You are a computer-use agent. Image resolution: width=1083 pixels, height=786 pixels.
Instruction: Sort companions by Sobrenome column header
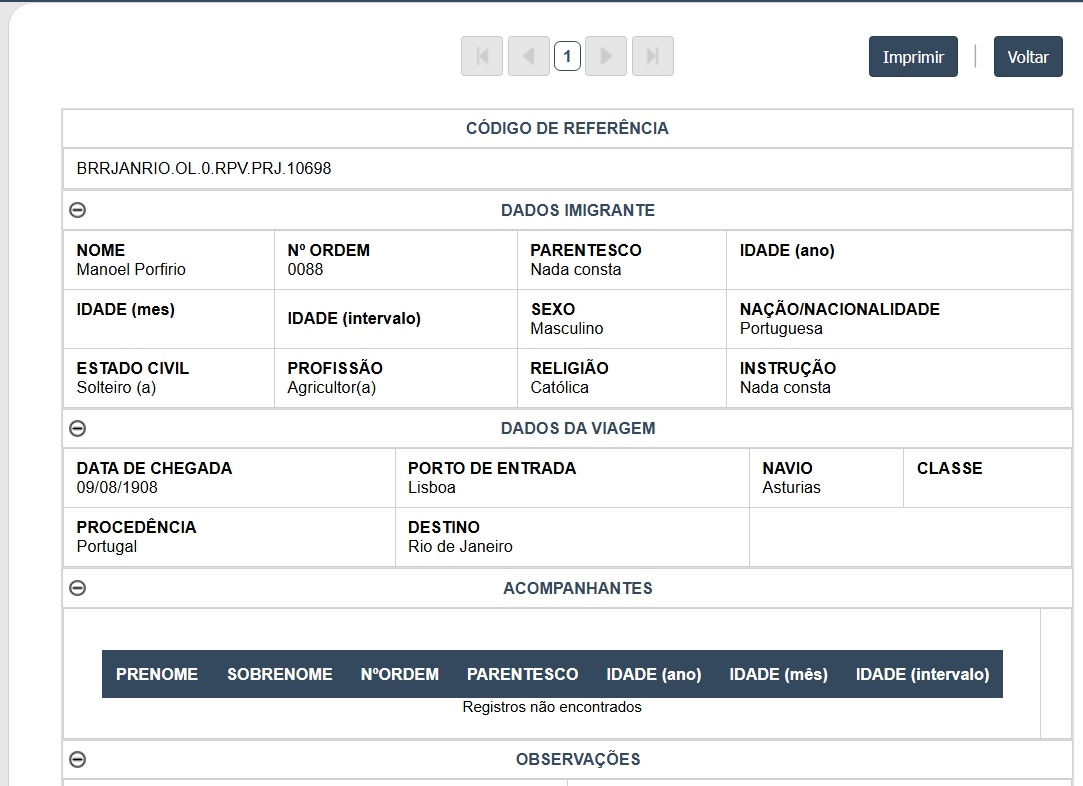click(x=280, y=674)
